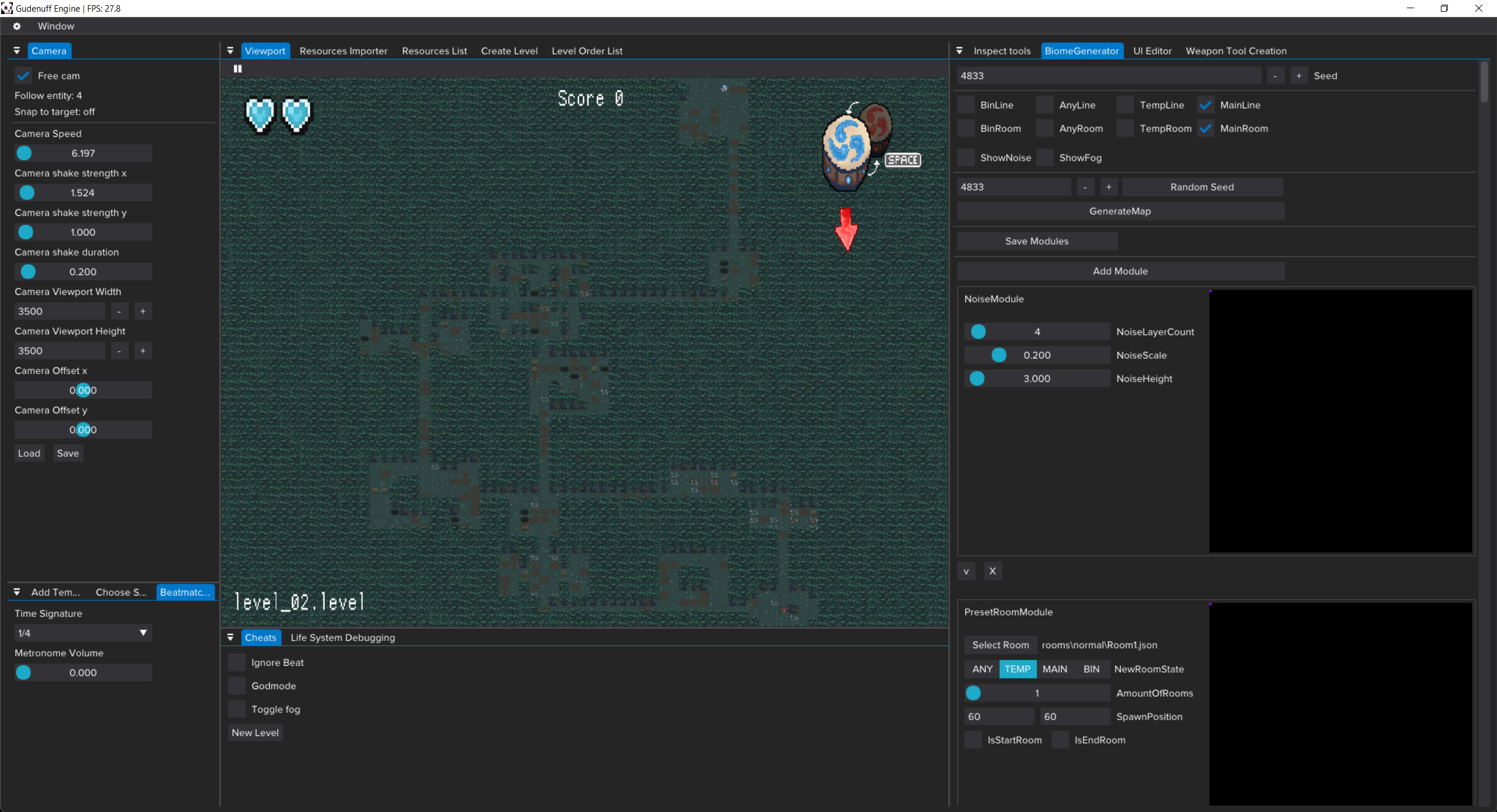The image size is (1497, 812).
Task: Adjust the NoiseScale slider handle
Action: 999,355
